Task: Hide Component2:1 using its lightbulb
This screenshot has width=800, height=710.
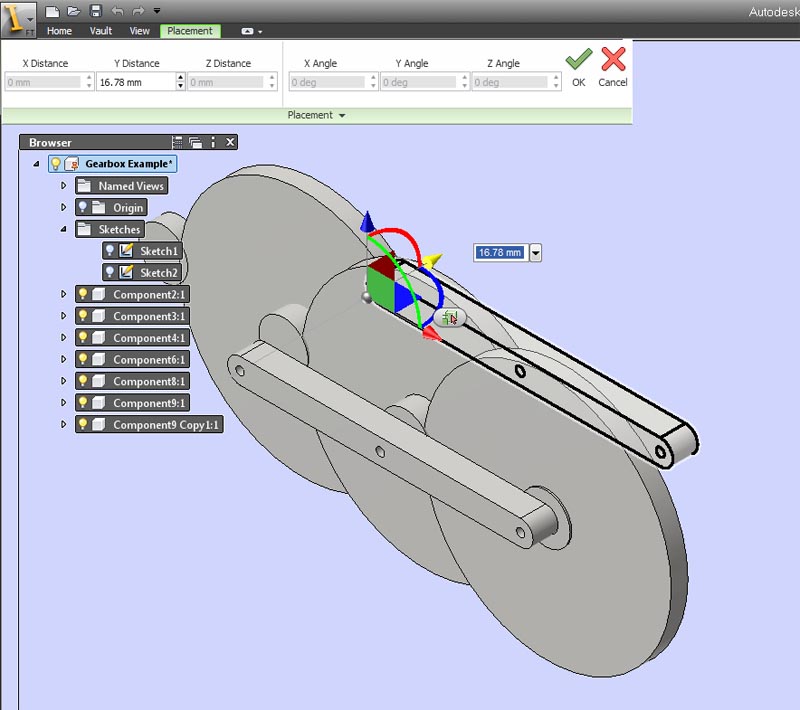Action: tap(83, 294)
